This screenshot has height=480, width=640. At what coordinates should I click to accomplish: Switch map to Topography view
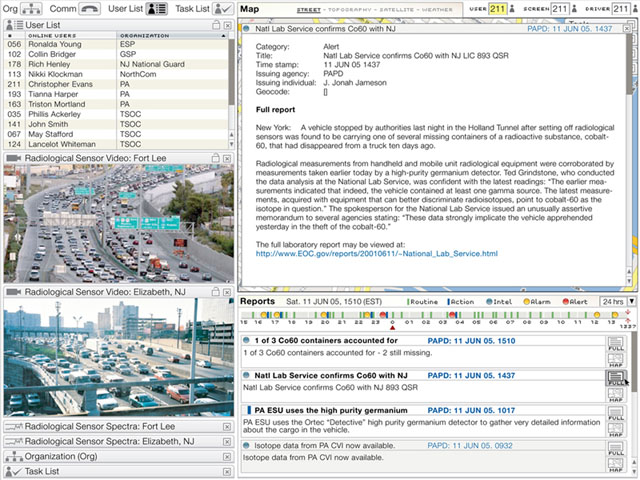[x=350, y=9]
